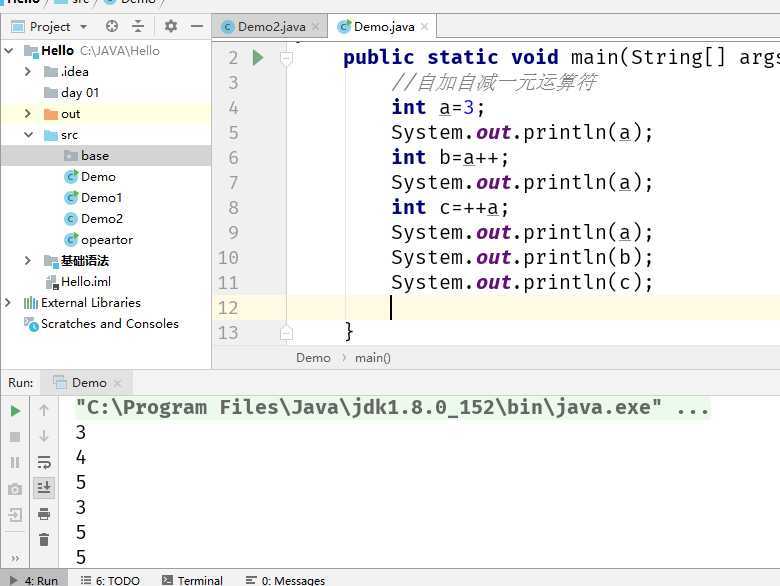This screenshot has height=586, width=780.
Task: Toggle scroll to end in Run console
Action: point(44,488)
